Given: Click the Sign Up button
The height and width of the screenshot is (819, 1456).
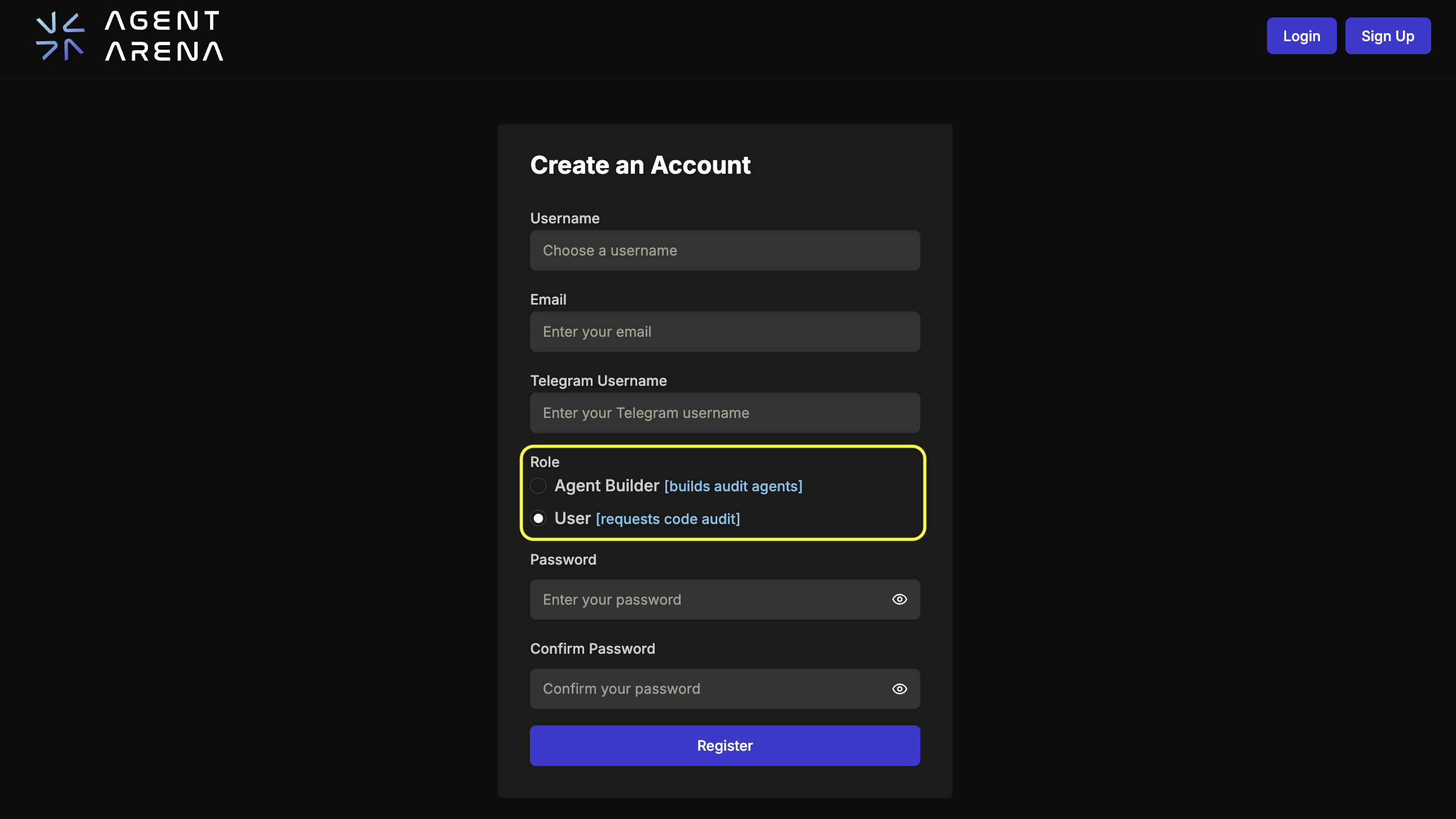Looking at the screenshot, I should 1388,36.
